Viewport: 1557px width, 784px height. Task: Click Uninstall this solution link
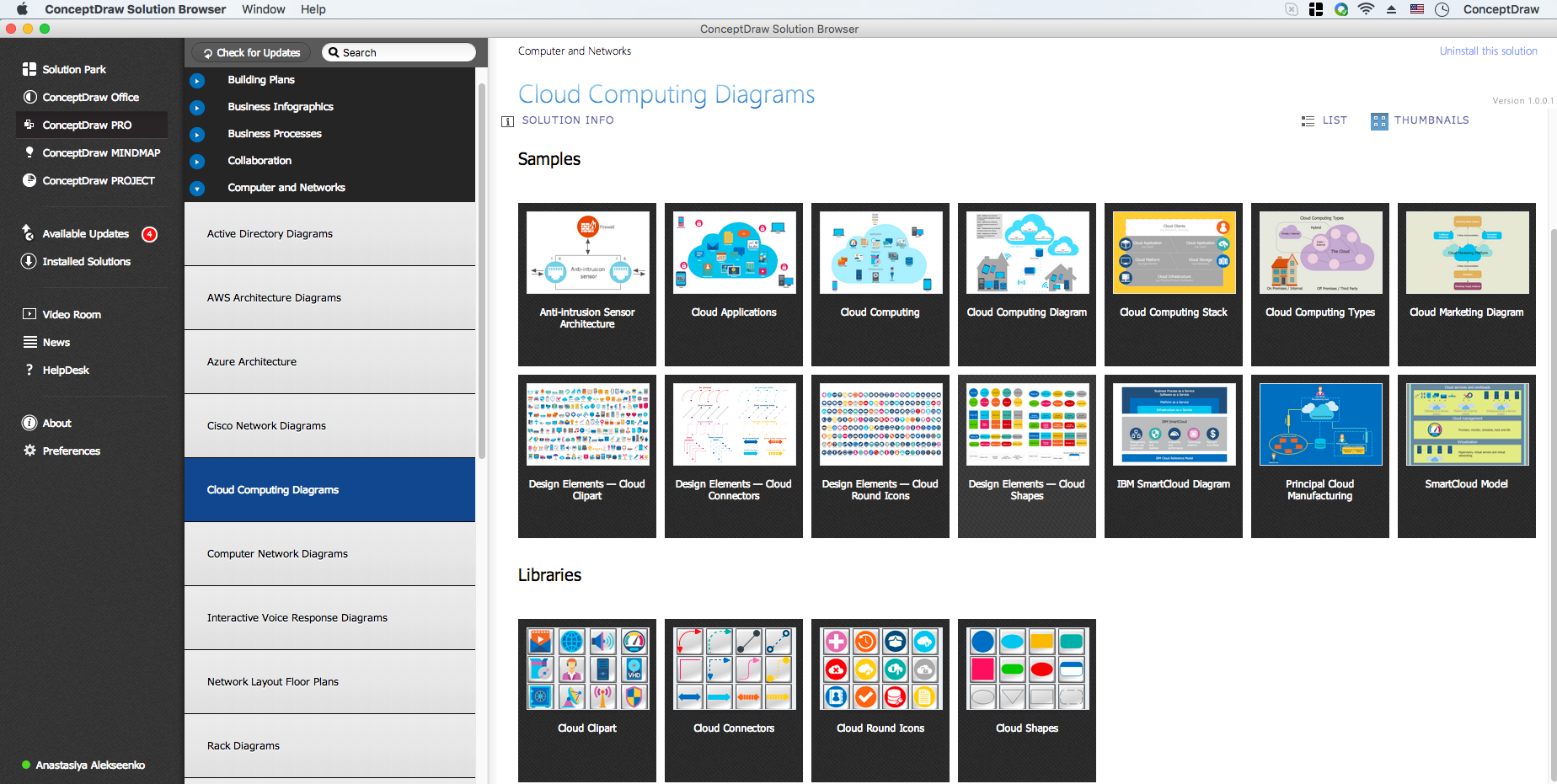click(1488, 51)
